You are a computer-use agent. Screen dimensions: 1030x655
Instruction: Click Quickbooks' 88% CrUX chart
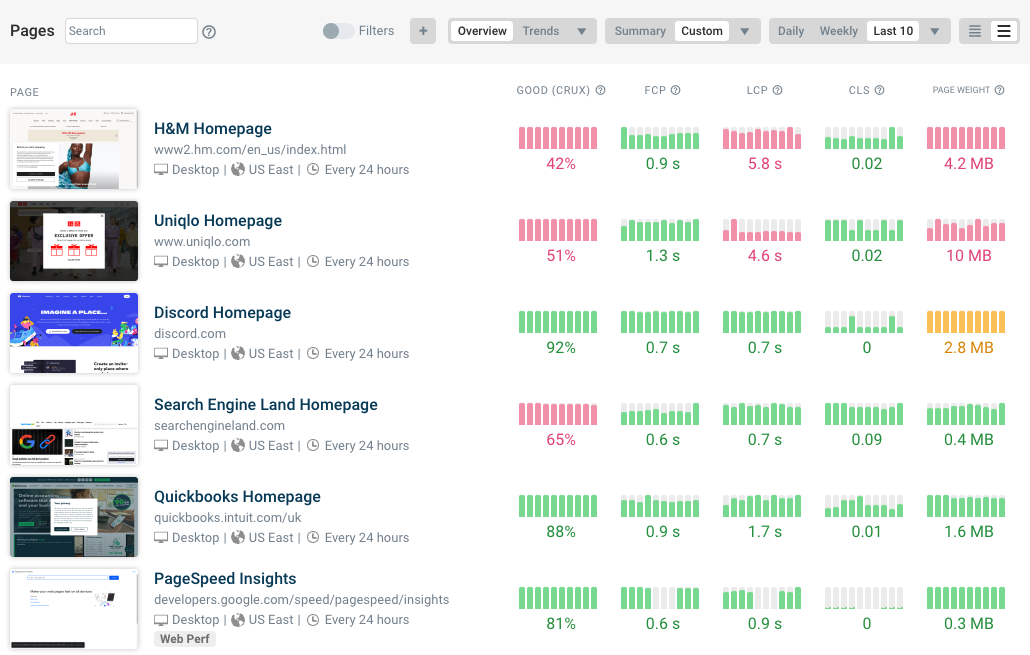(x=558, y=506)
